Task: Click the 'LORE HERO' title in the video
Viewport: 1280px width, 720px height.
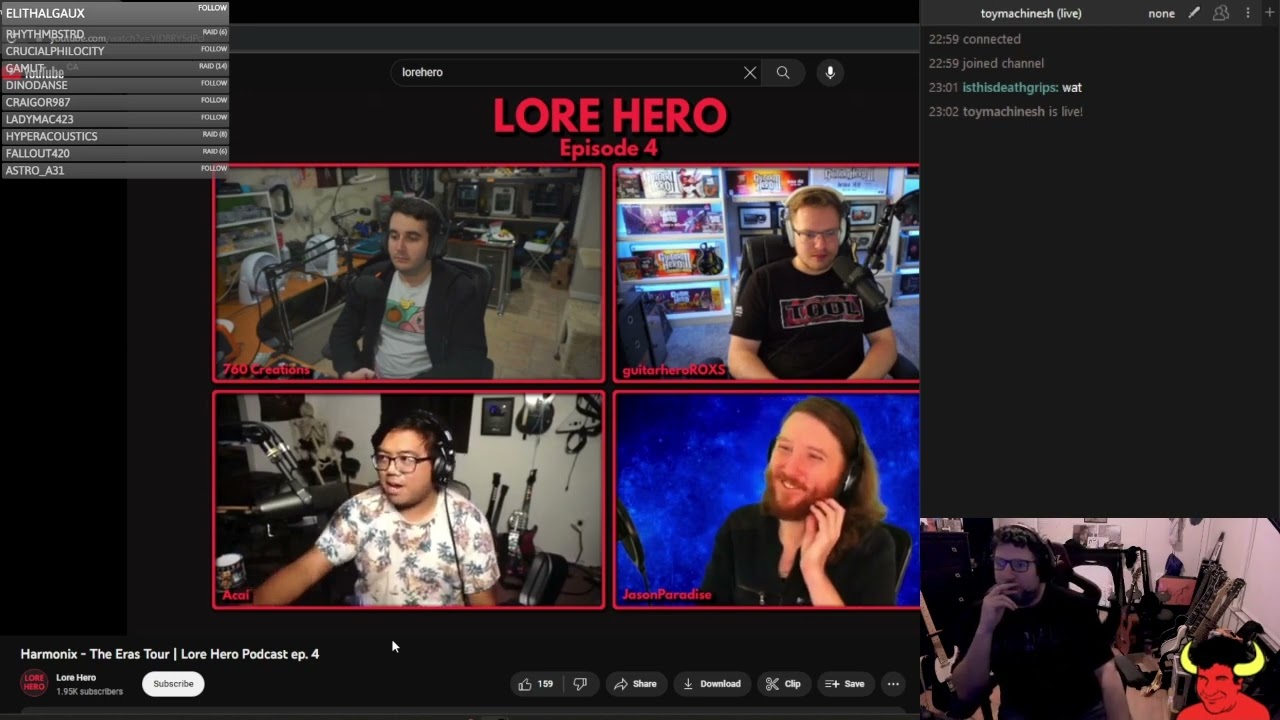Action: click(610, 116)
